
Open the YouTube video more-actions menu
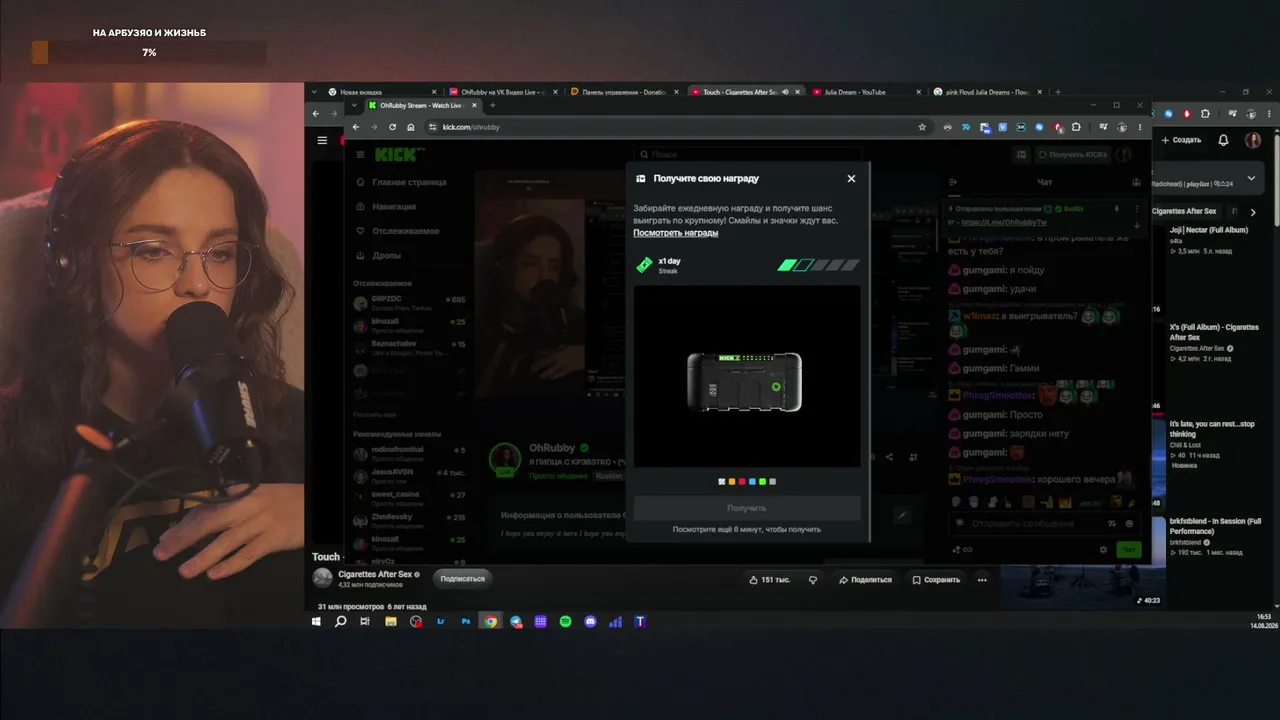(x=982, y=579)
